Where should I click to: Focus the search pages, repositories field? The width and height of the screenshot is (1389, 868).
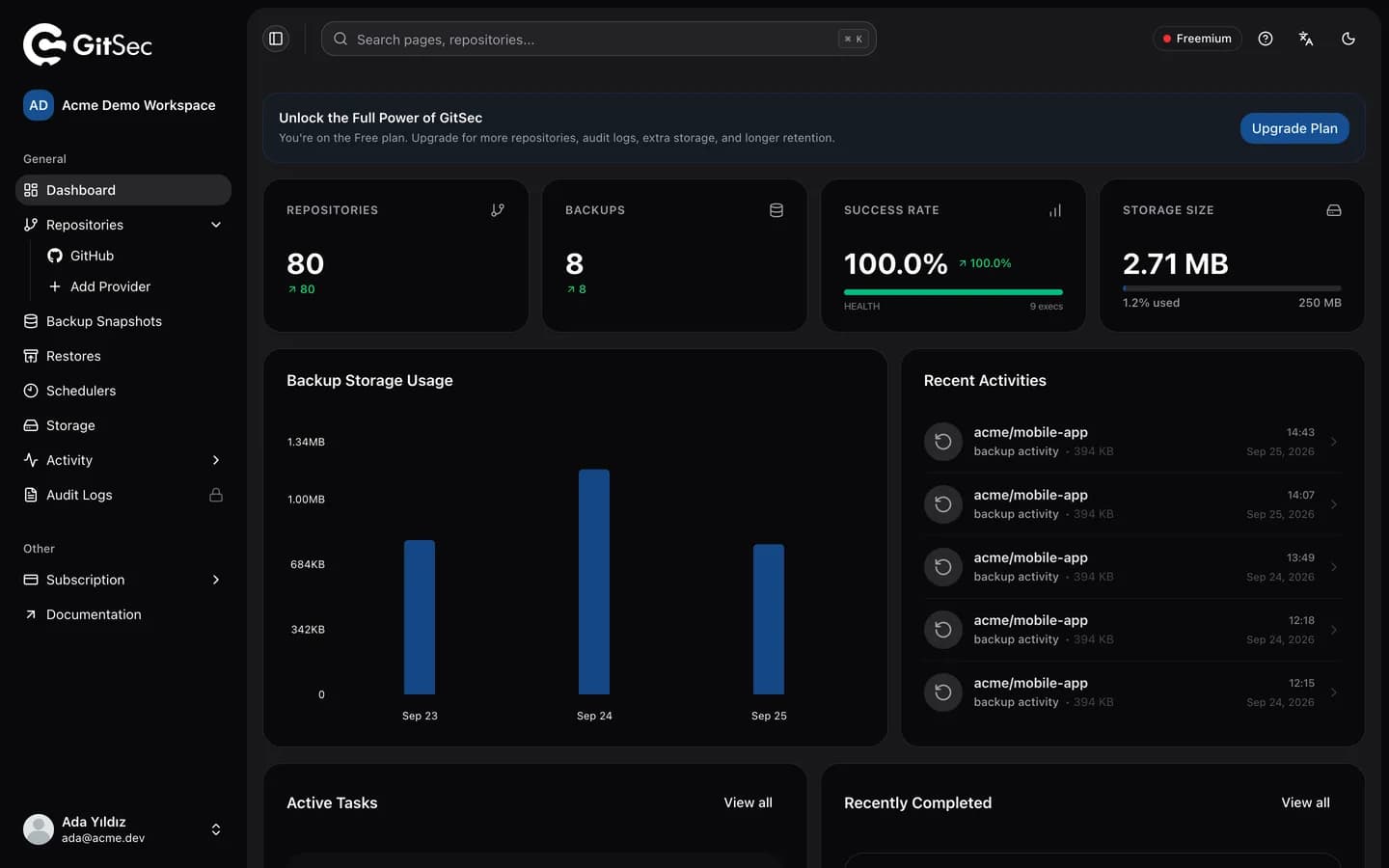point(598,39)
